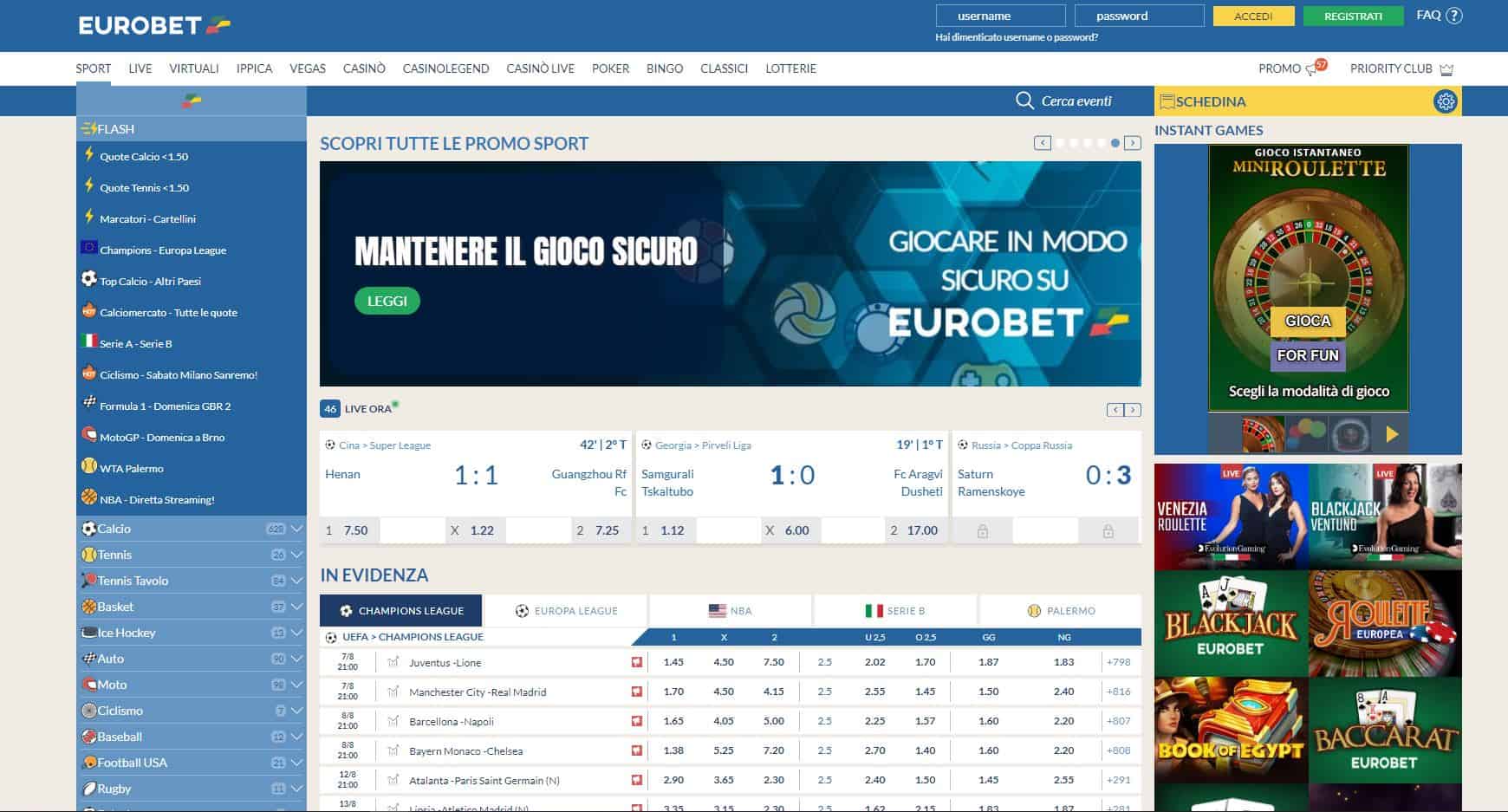Click next arrow on promo banner carousel
Image resolution: width=1508 pixels, height=812 pixels.
pyautogui.click(x=1132, y=143)
